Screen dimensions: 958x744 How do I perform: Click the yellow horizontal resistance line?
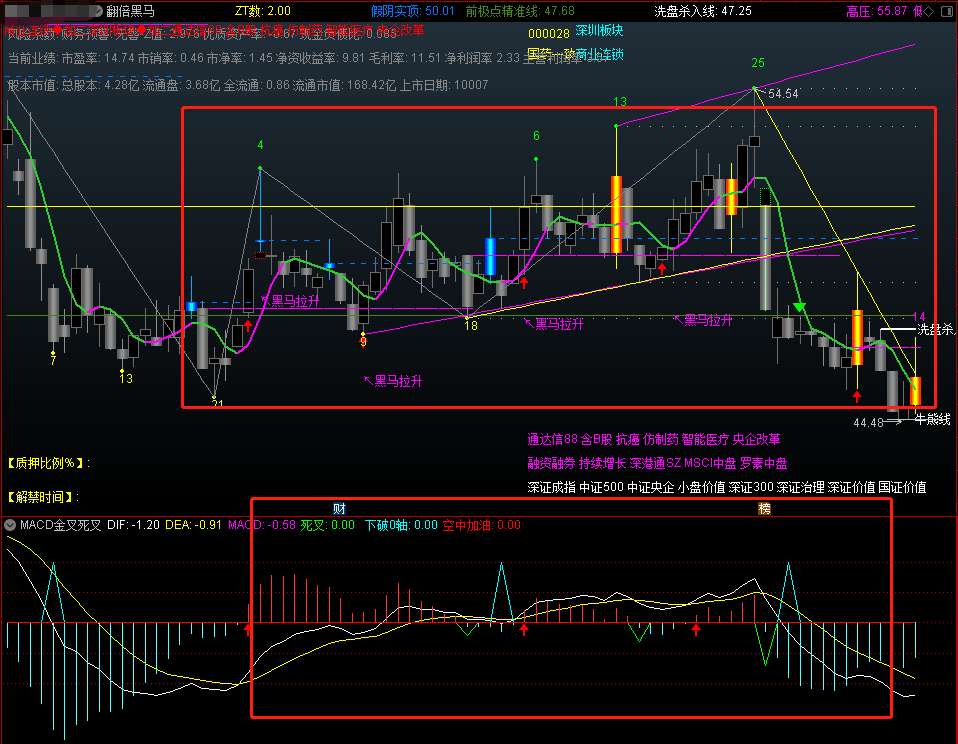(461, 206)
